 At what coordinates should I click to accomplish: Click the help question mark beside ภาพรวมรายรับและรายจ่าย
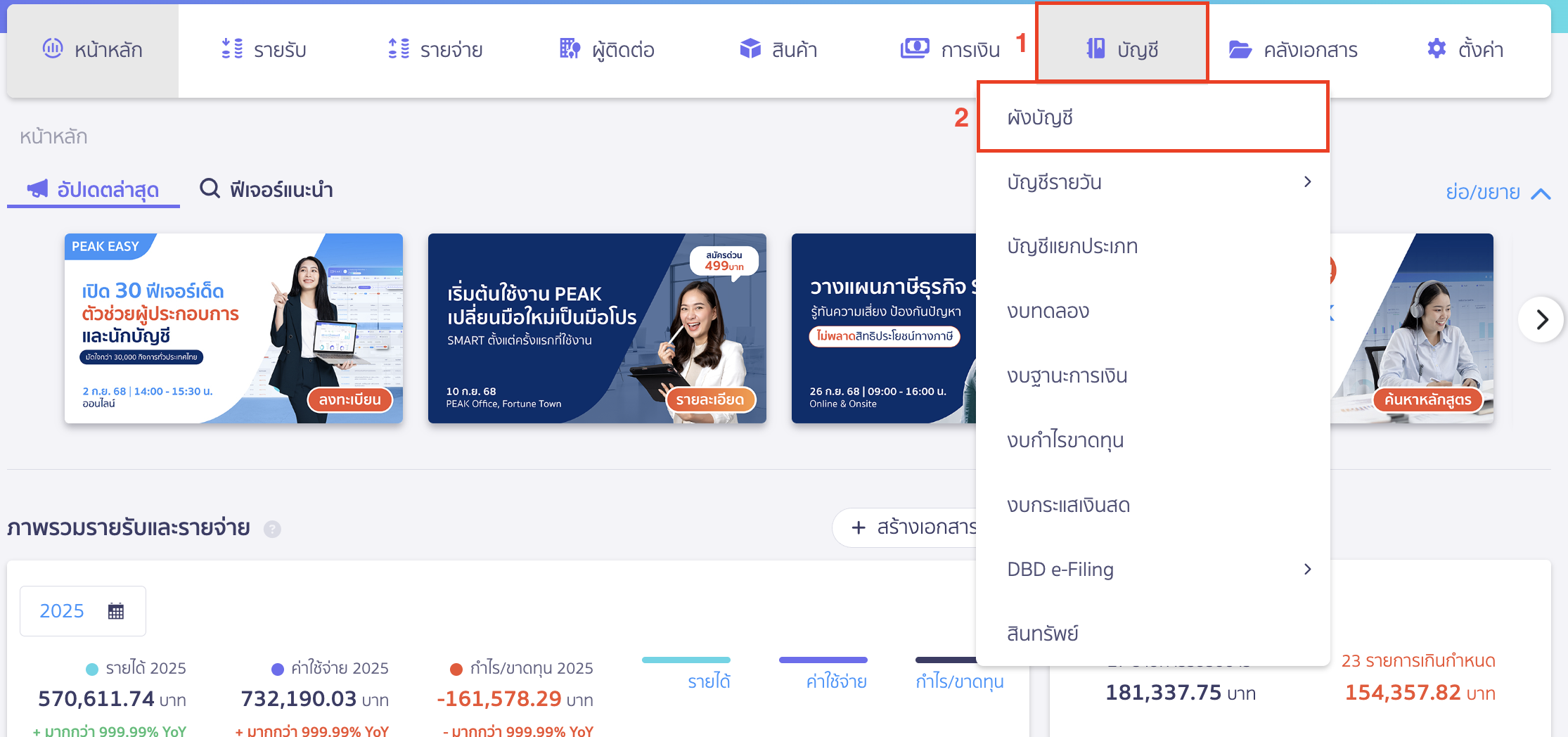click(x=272, y=529)
